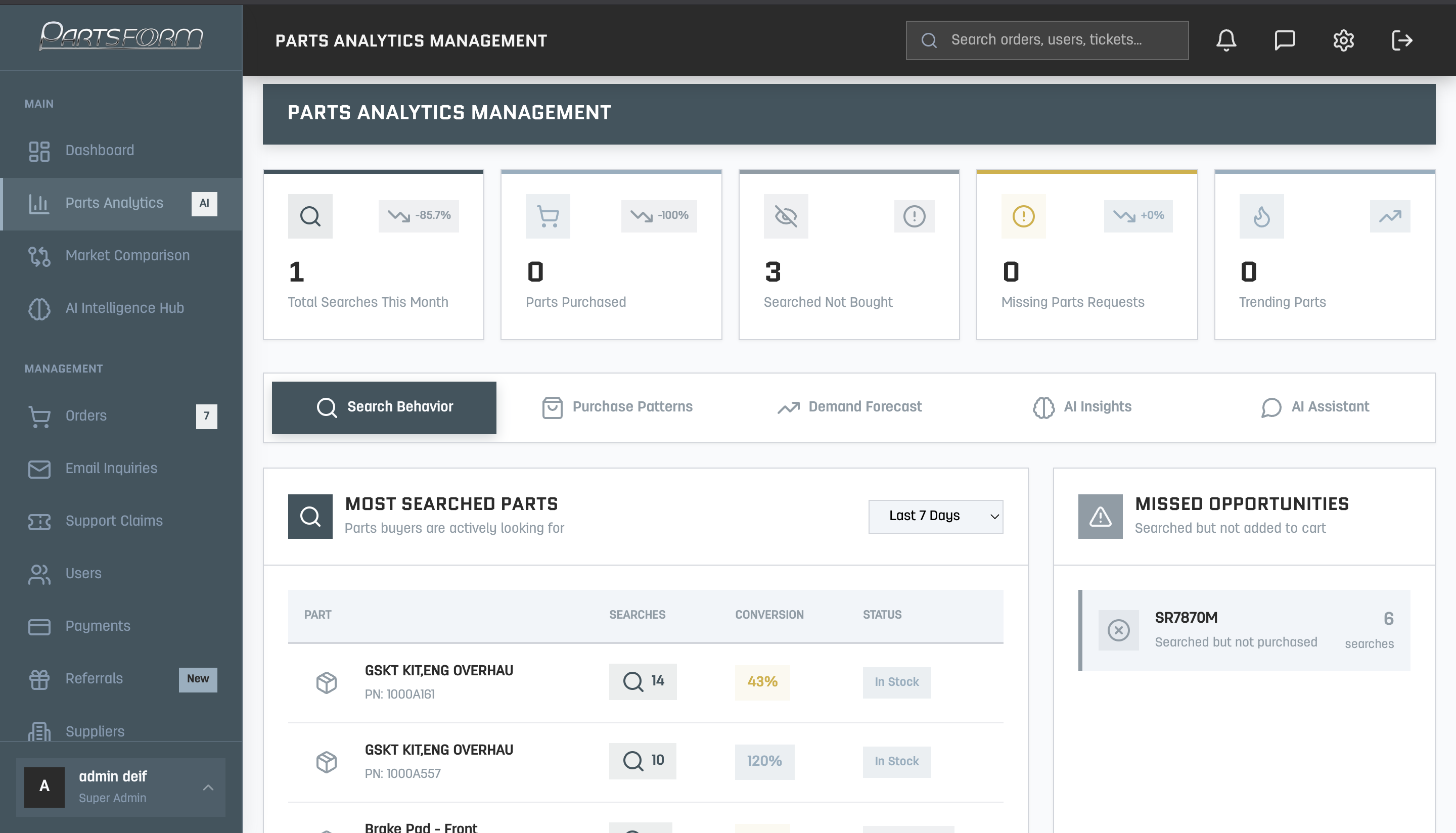Screen dimensions: 1456x833
Task: Switch to the Purchase Patterns tab
Action: (x=617, y=407)
